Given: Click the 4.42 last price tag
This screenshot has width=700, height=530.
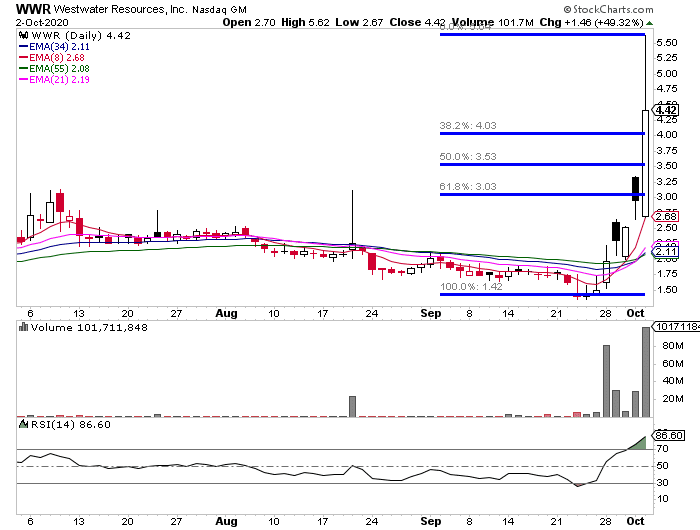Looking at the screenshot, I should pos(666,110).
